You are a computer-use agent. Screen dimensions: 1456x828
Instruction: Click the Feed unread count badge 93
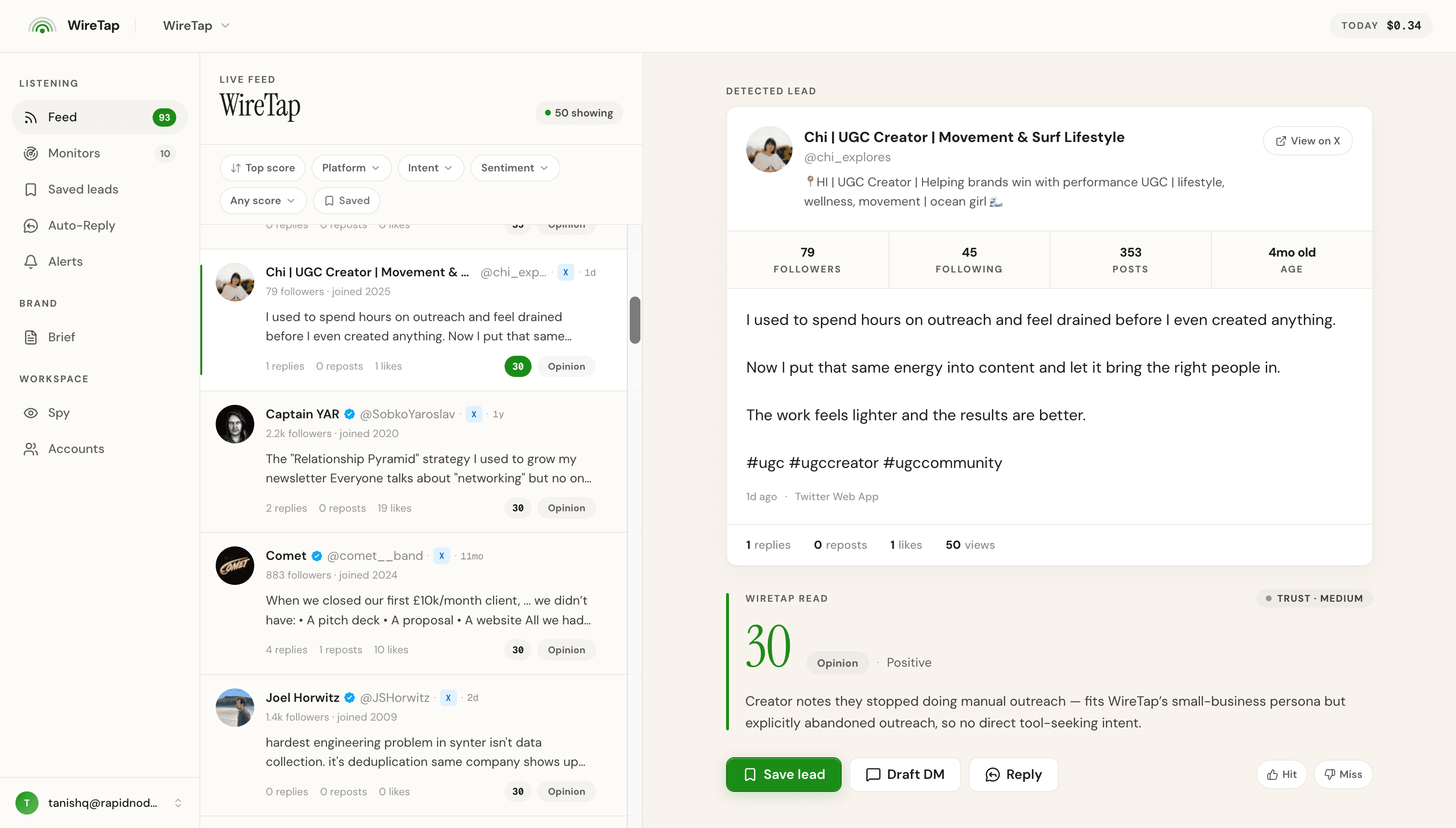(x=164, y=118)
